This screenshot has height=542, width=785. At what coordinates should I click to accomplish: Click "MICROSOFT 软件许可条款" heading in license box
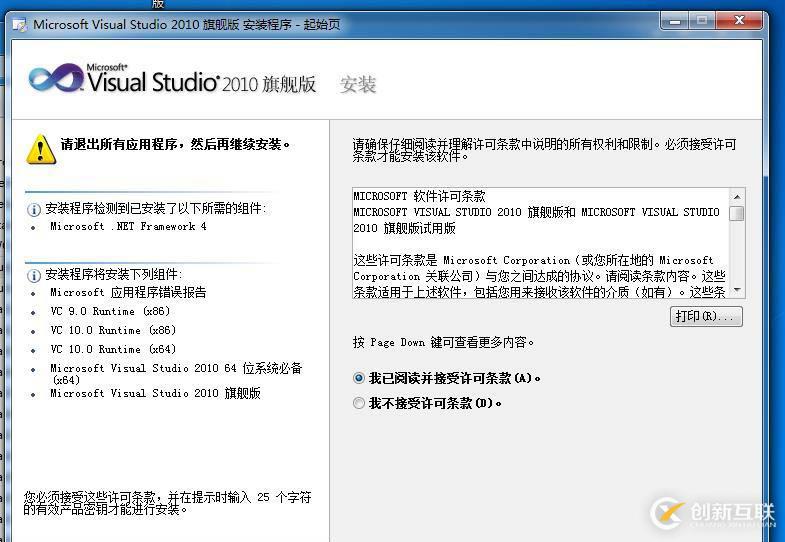(x=420, y=196)
